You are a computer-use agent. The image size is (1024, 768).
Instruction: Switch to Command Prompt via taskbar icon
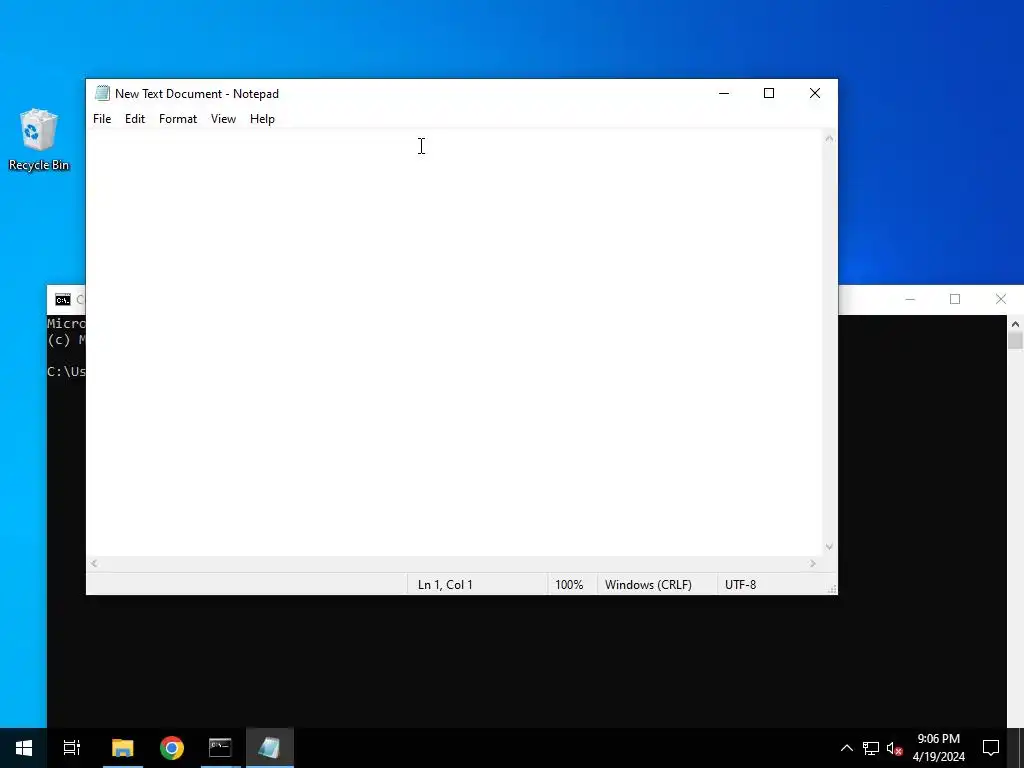point(220,748)
